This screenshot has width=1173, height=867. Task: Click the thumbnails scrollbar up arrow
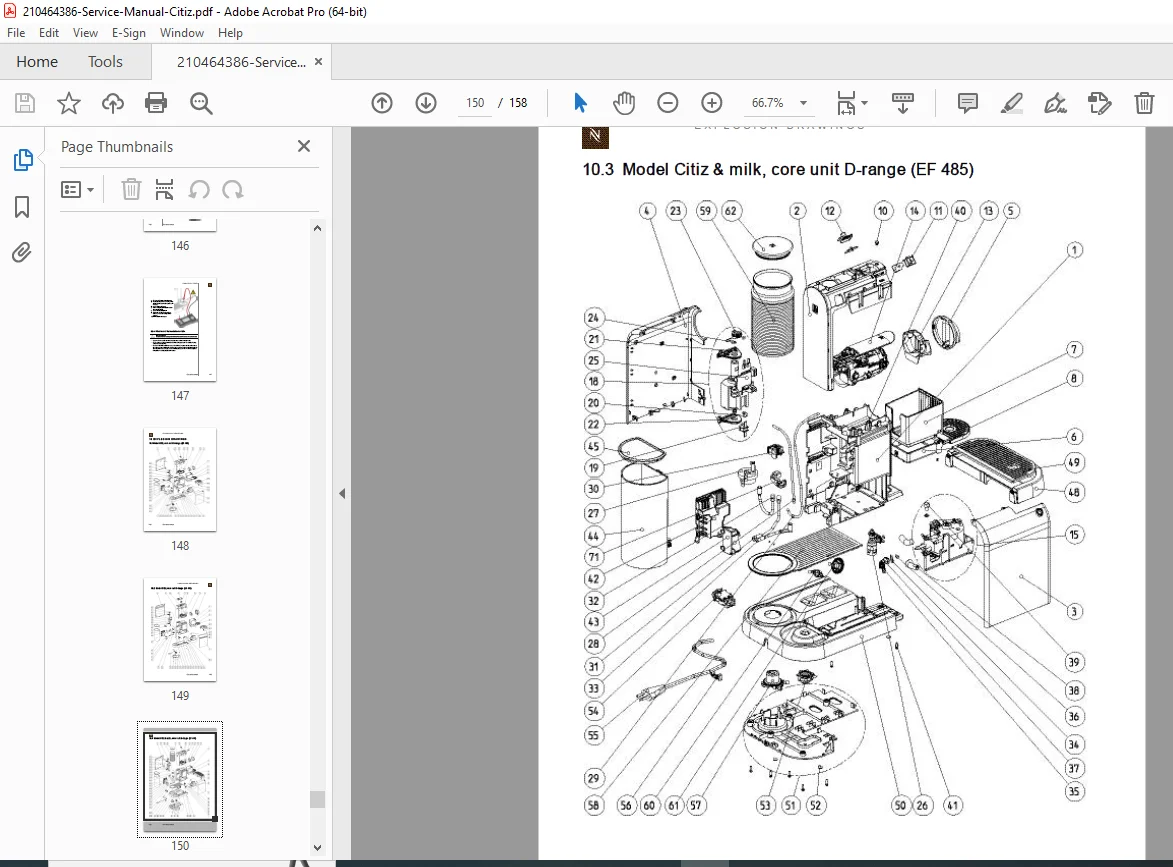pos(317,228)
